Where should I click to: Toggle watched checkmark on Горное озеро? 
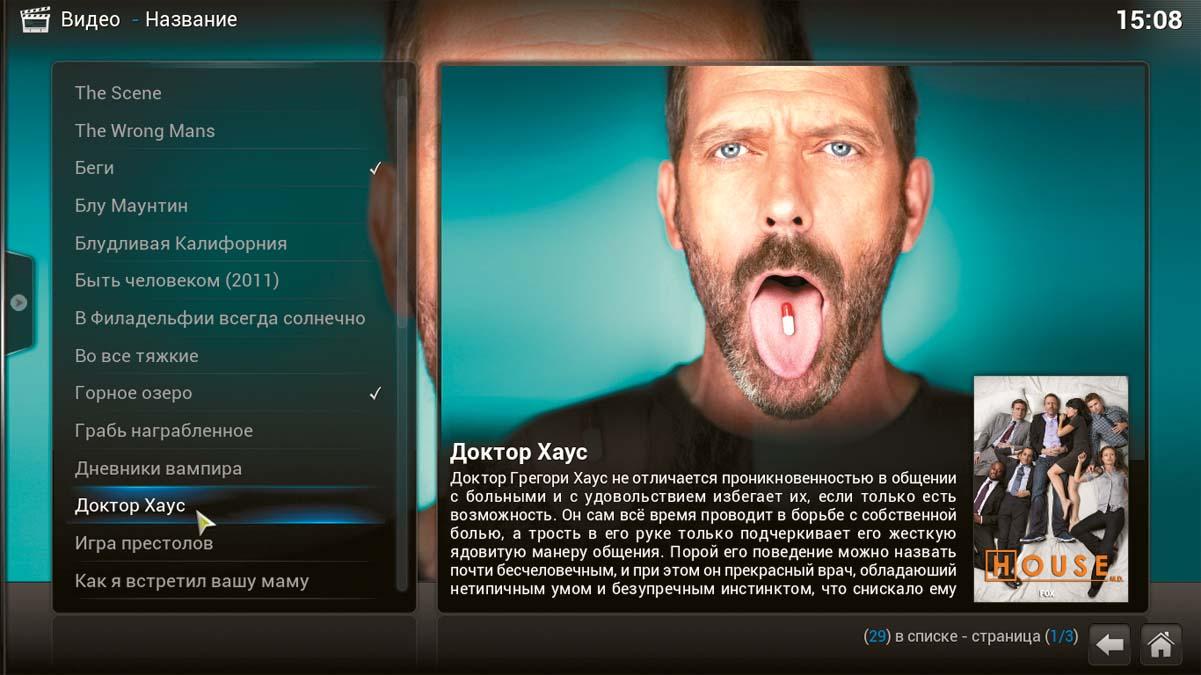tap(376, 393)
